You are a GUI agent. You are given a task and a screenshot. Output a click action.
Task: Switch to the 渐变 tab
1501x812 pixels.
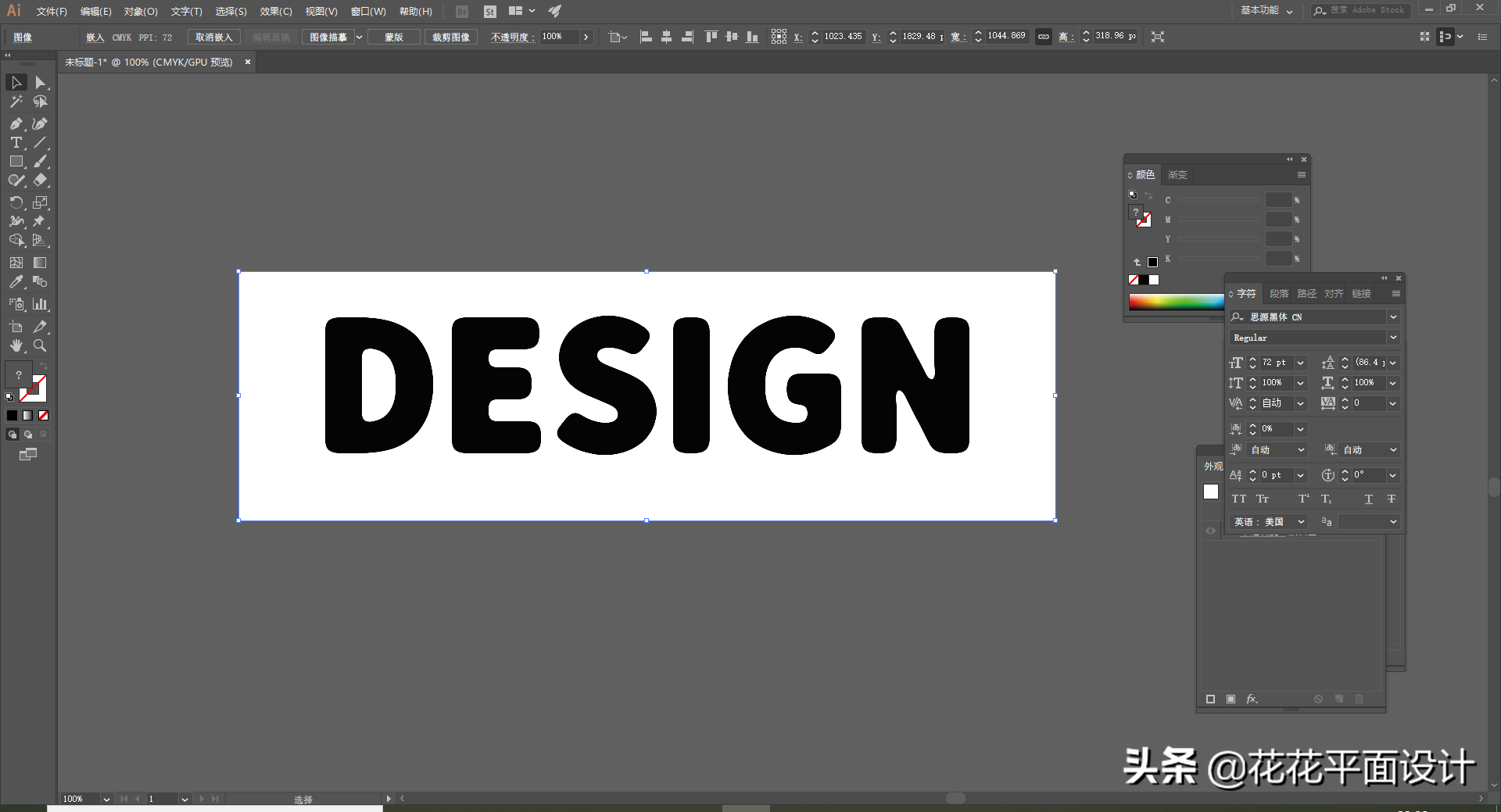click(x=1177, y=175)
